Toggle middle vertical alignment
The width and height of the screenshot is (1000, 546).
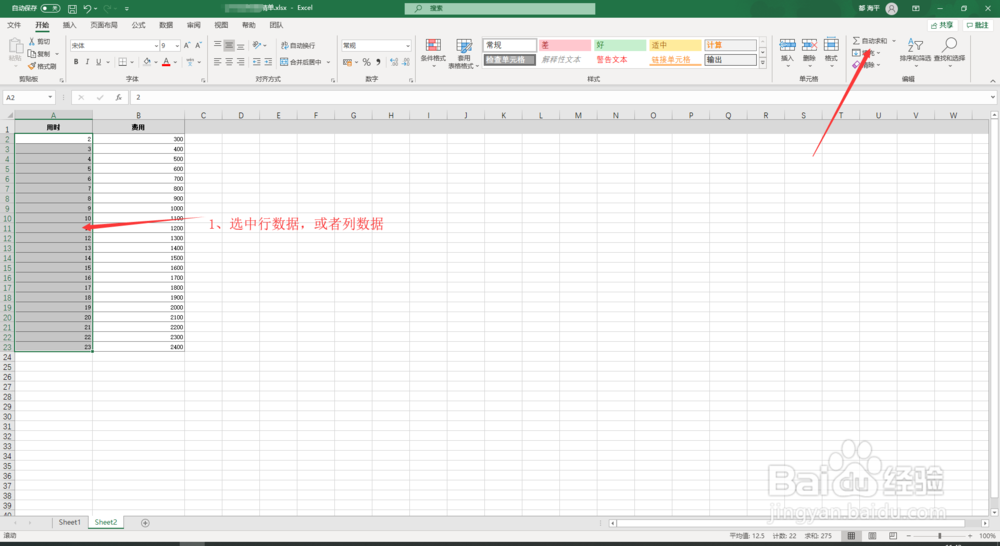click(229, 45)
